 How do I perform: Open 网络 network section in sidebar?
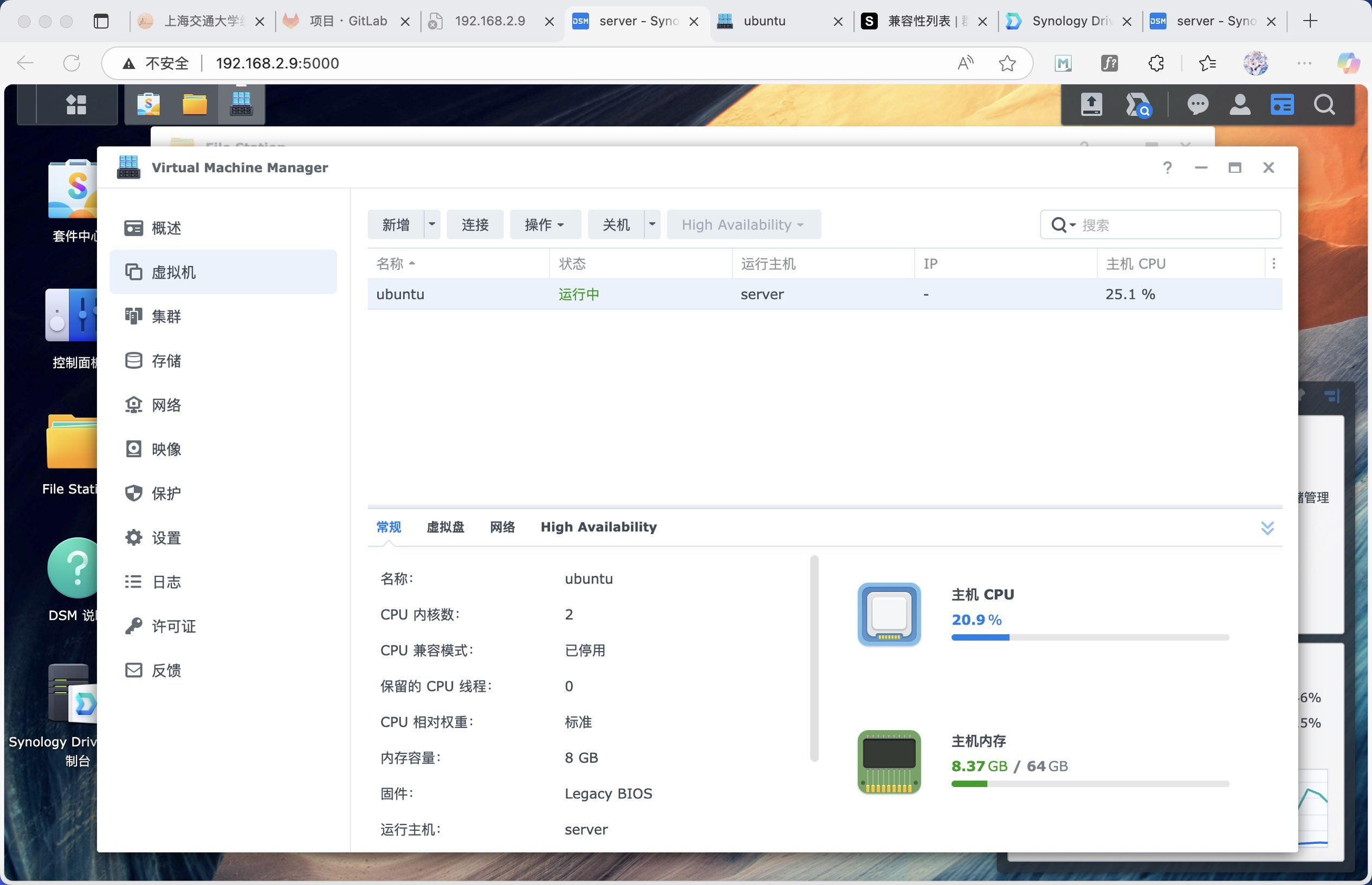(x=223, y=405)
